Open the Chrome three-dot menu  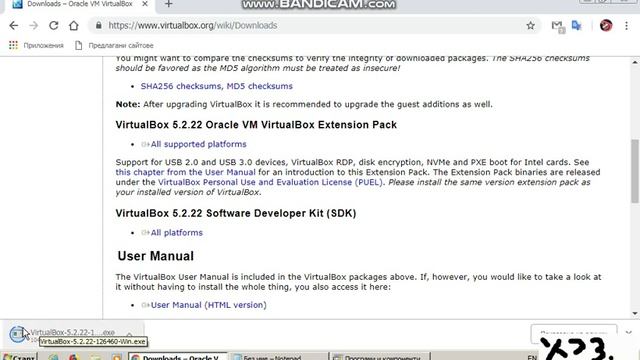[x=627, y=25]
